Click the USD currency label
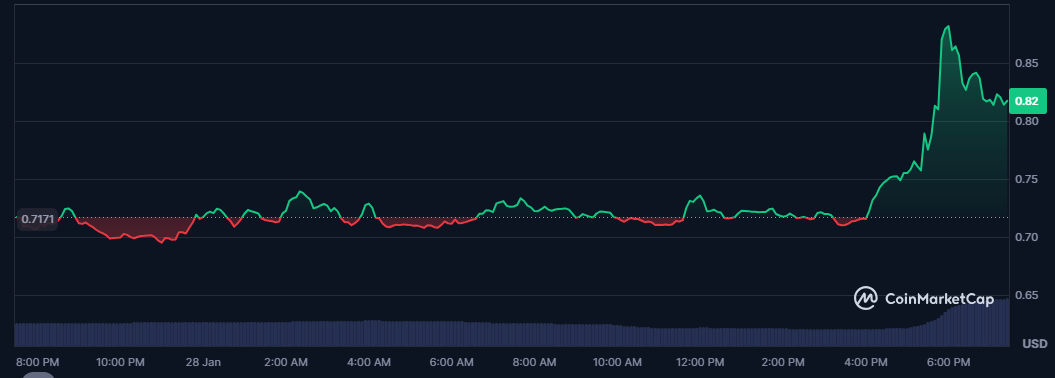Viewport: 1055px width, 378px height. tap(1034, 344)
